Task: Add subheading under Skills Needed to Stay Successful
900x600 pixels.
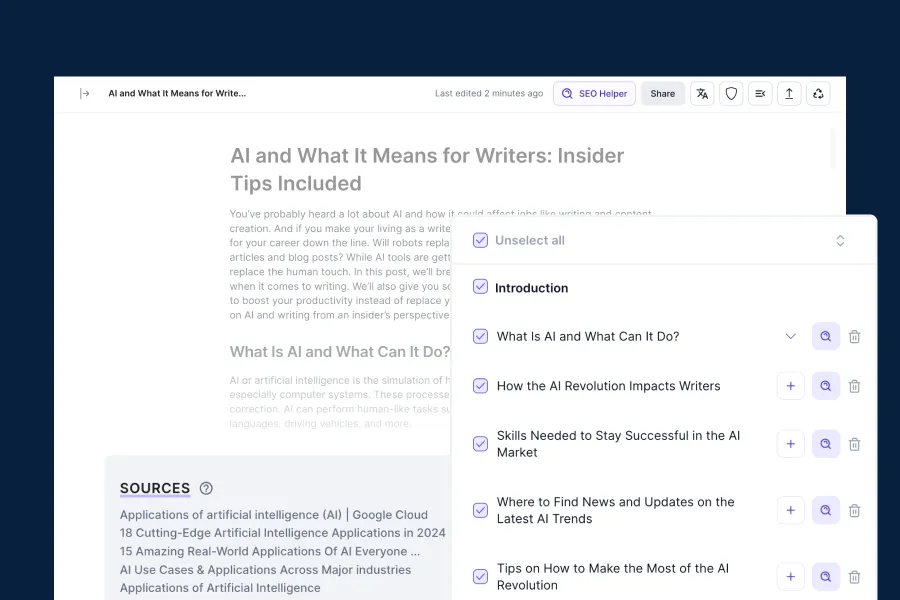Action: click(x=790, y=444)
